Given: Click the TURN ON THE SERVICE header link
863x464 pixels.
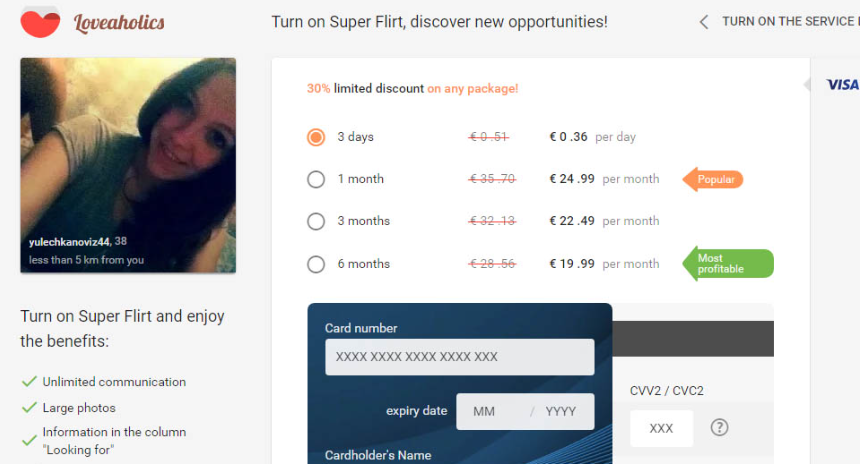Looking at the screenshot, I should click(x=791, y=21).
